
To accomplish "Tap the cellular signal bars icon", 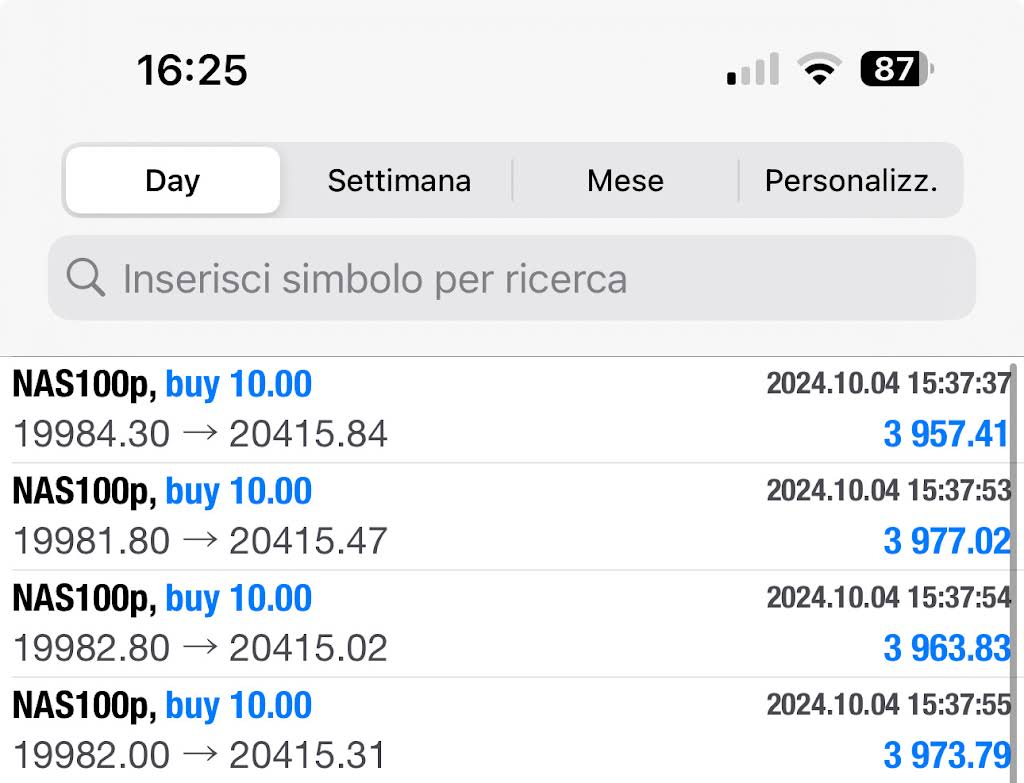I will 752,70.
